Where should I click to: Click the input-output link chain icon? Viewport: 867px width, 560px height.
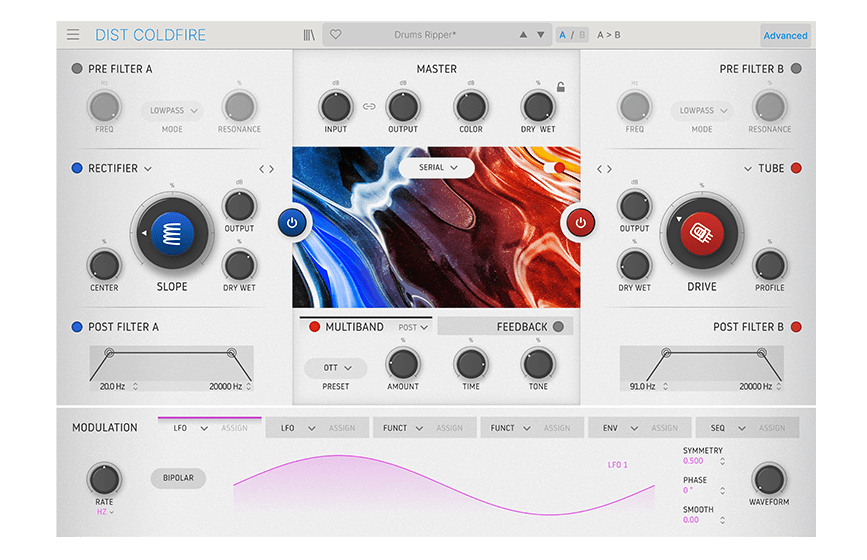[369, 106]
